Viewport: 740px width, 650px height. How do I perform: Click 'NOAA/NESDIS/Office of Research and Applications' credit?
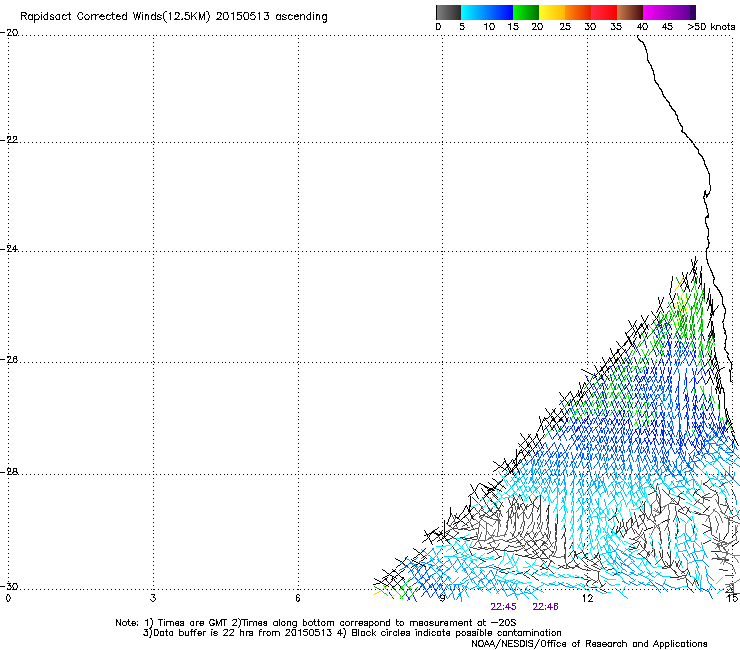coord(589,644)
